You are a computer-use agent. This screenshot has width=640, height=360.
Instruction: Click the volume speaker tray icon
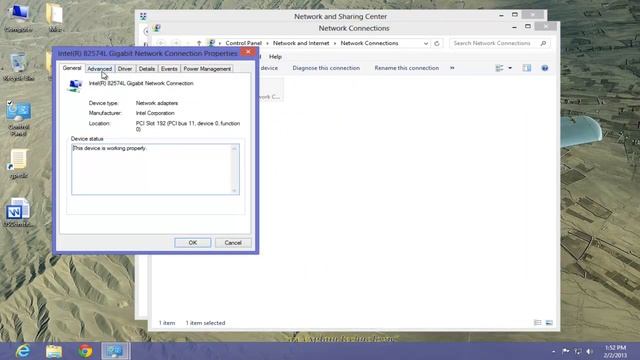pyautogui.click(x=589, y=351)
